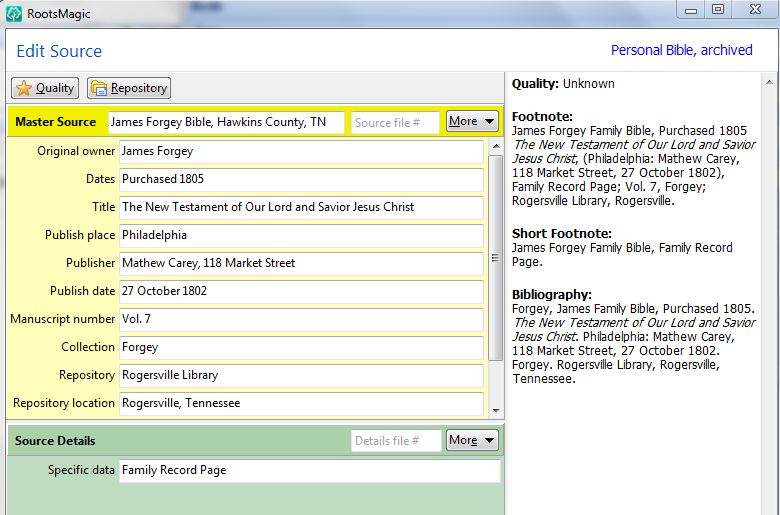The image size is (780, 515).
Task: Click scroll-up arrow of source fields list
Action: [x=495, y=146]
